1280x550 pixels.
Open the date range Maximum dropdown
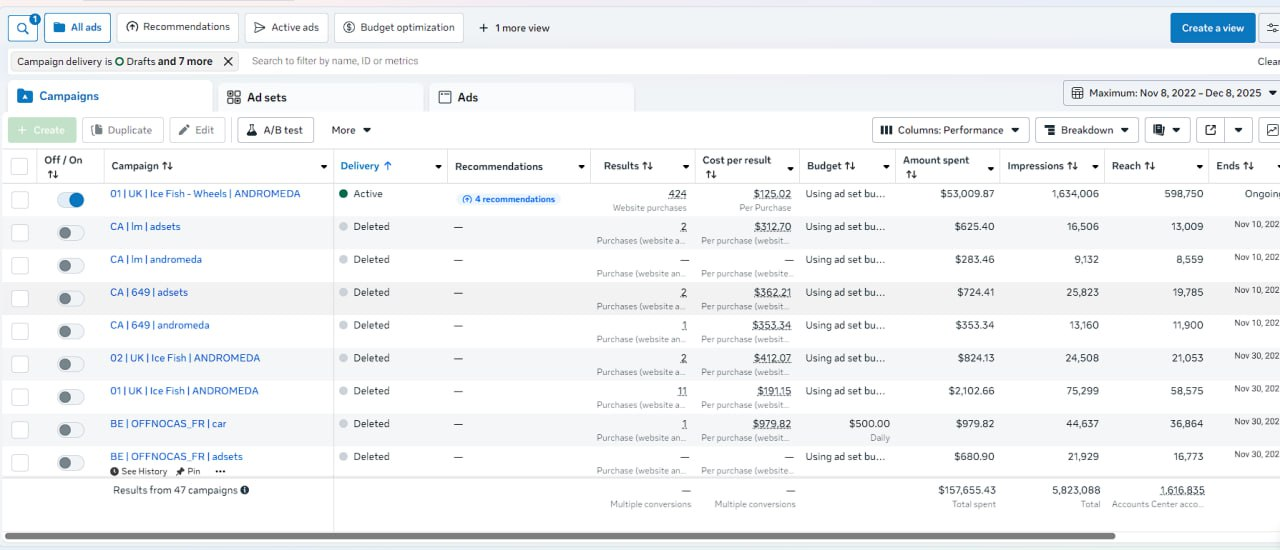pyautogui.click(x=1172, y=93)
